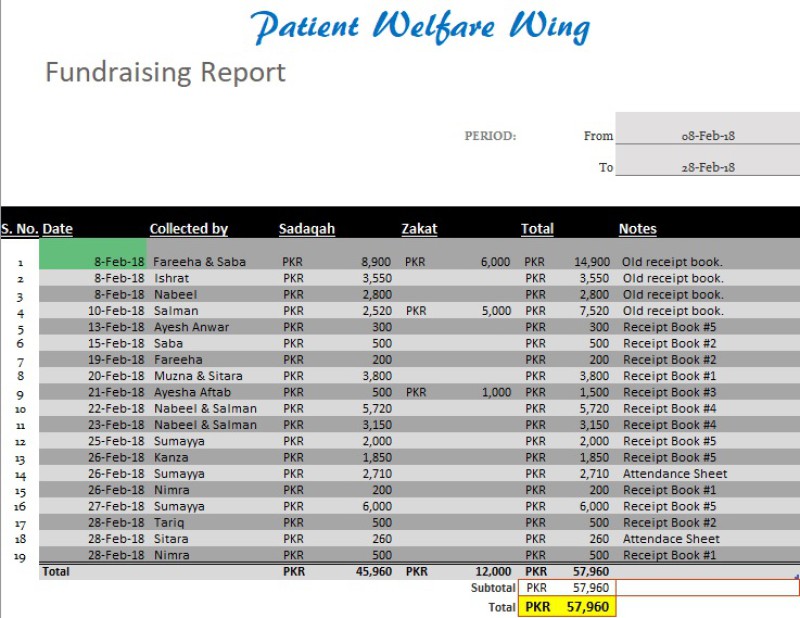Screen dimensions: 800x618
Task: Click the Notes column header
Action: 637,229
